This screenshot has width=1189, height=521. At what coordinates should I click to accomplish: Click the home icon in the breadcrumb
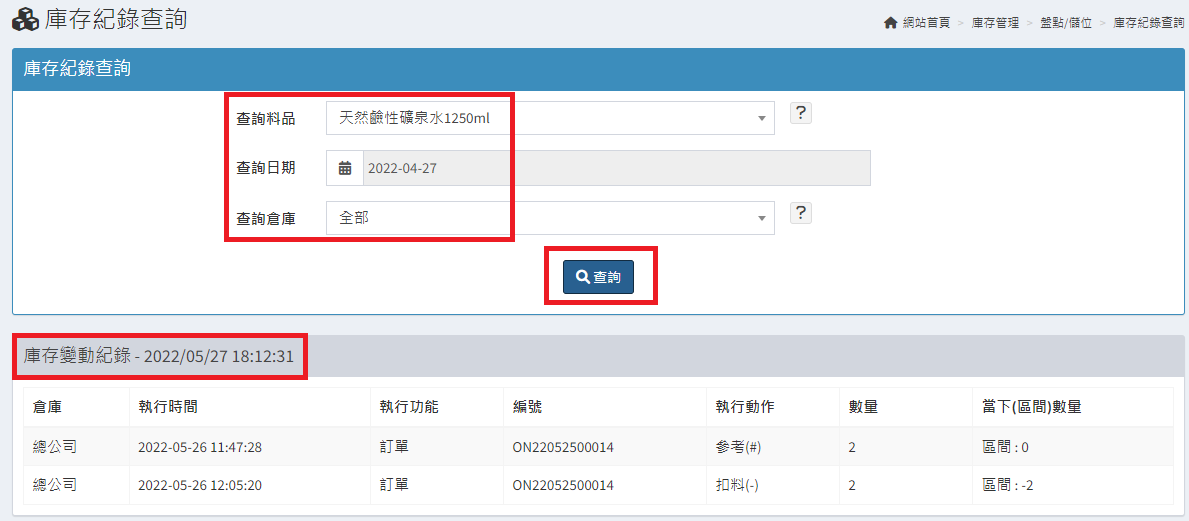(890, 23)
